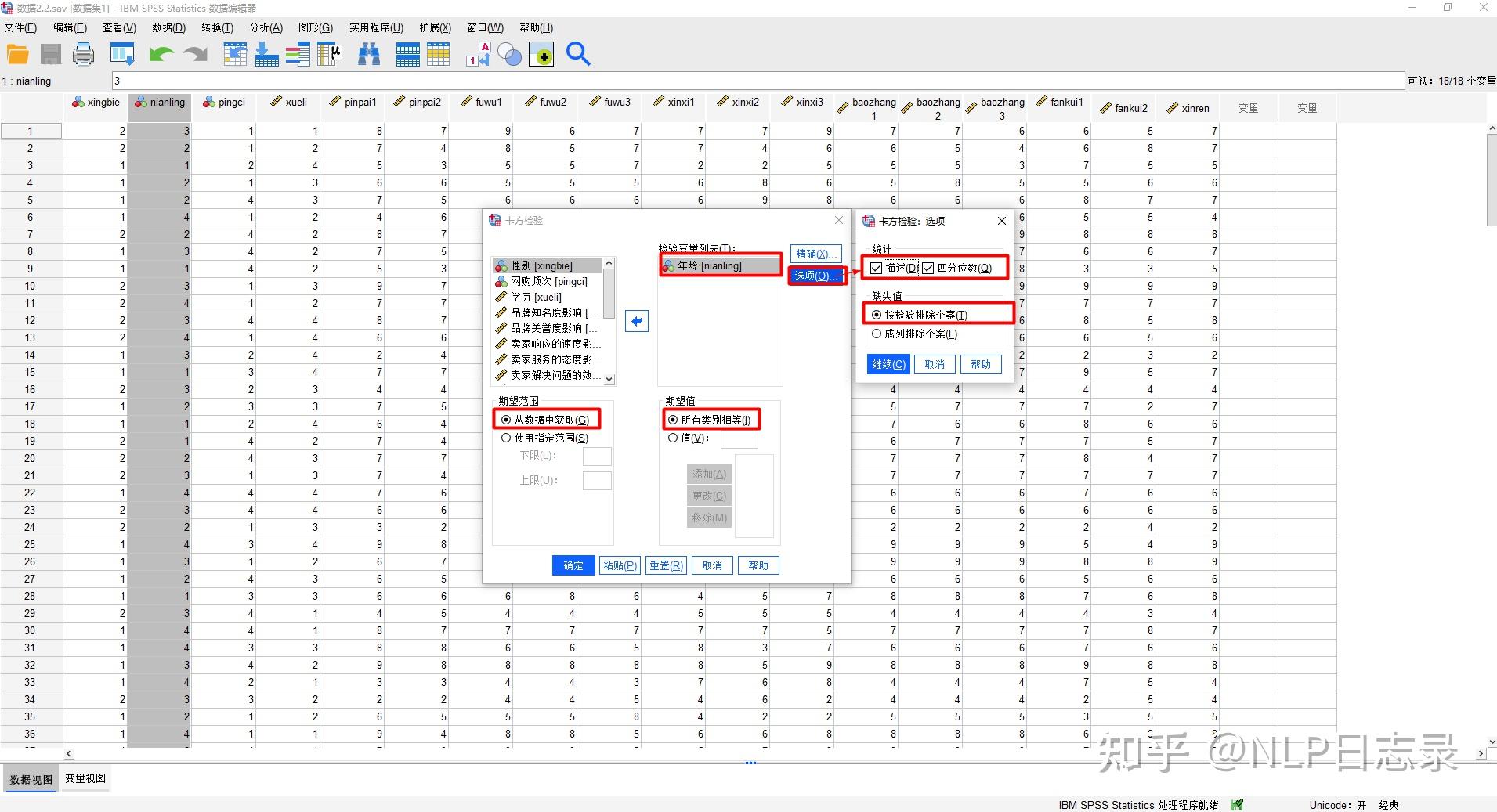Image resolution: width=1497 pixels, height=812 pixels.
Task: Uncheck the 四分位数(Q) option
Action: 927,267
